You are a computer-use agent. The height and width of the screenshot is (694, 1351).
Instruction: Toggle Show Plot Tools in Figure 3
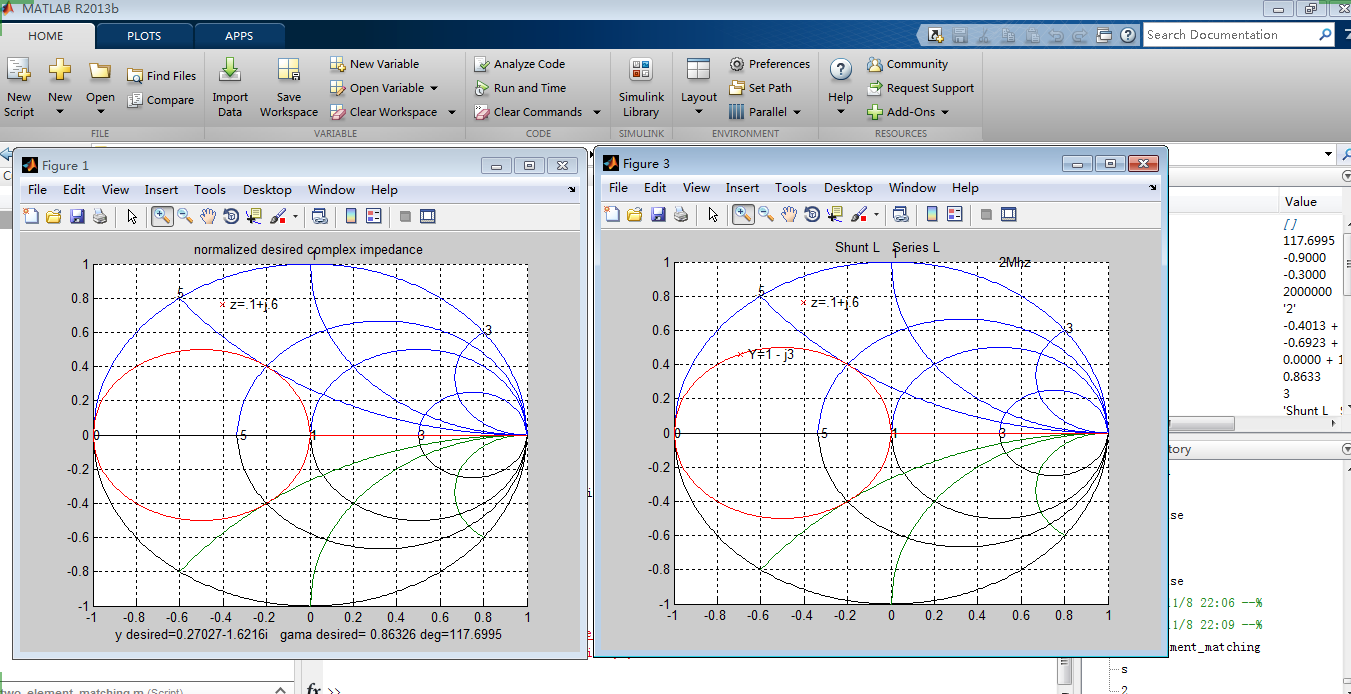[1009, 214]
